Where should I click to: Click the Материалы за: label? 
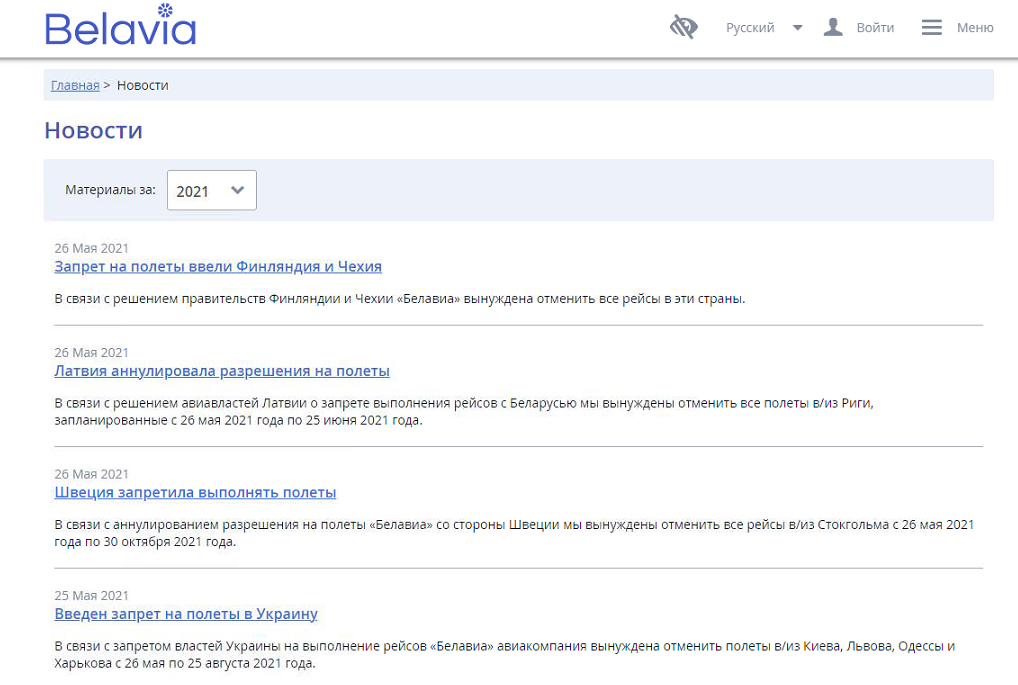(110, 190)
